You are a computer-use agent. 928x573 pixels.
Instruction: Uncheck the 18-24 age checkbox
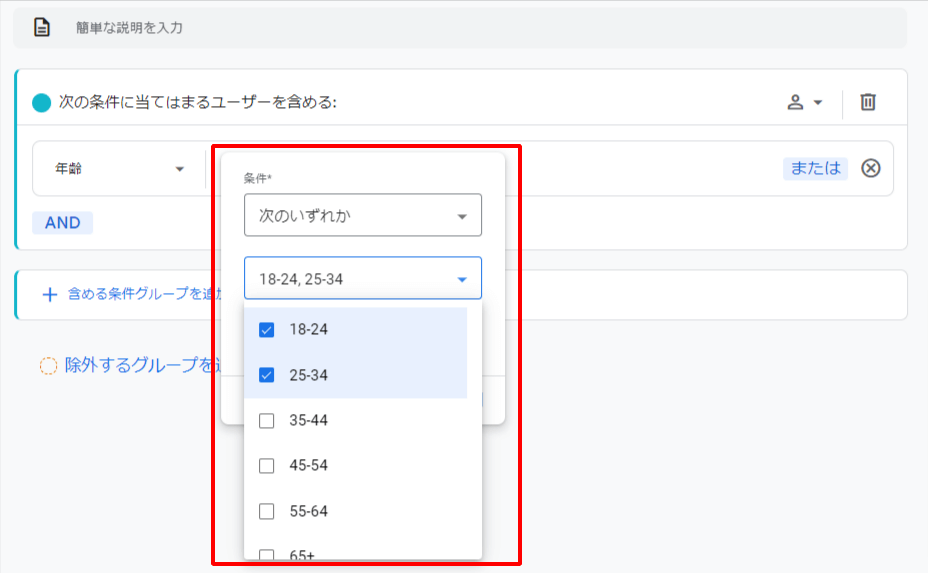pos(266,330)
